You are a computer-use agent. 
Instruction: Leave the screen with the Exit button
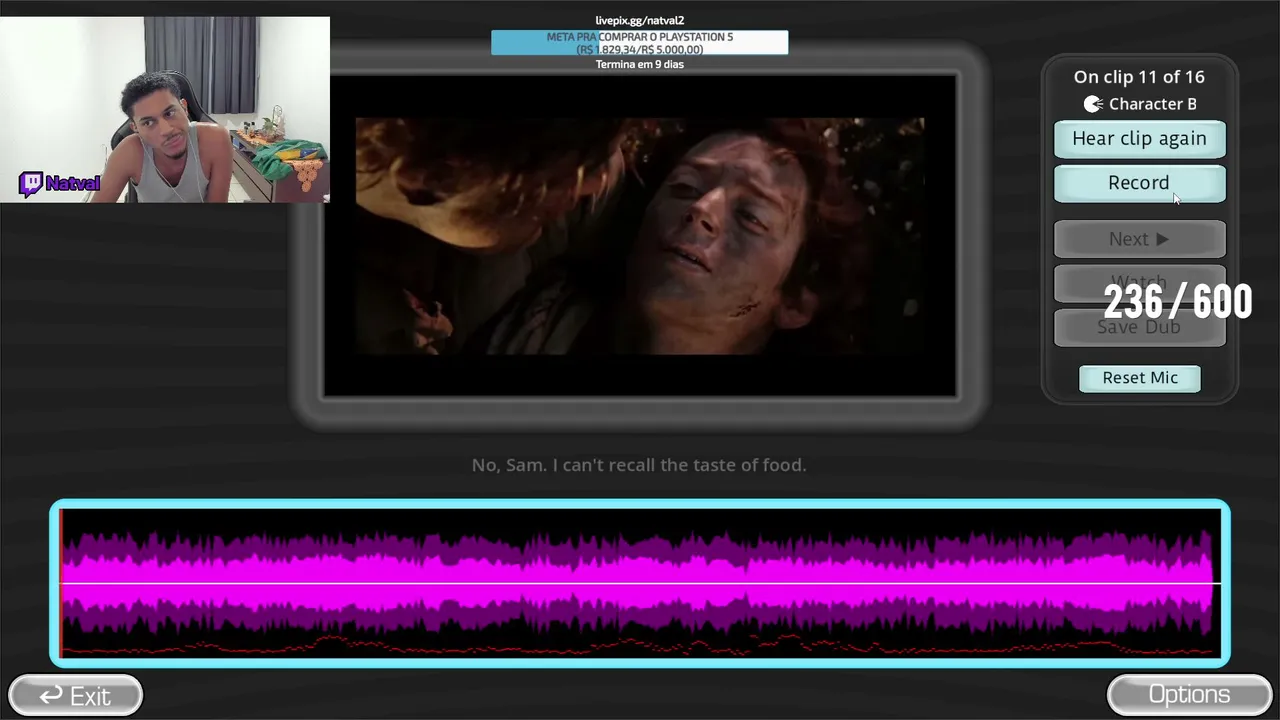(75, 695)
